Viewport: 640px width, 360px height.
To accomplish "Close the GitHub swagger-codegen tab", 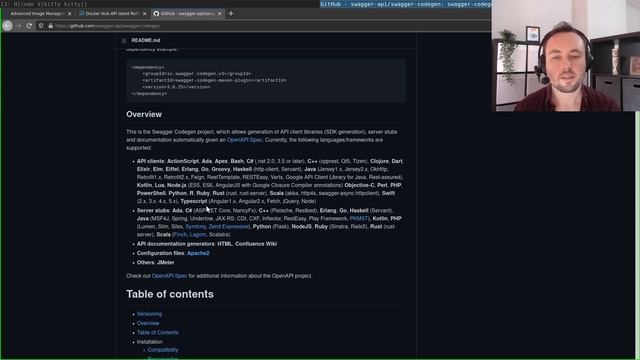I will click(220, 13).
